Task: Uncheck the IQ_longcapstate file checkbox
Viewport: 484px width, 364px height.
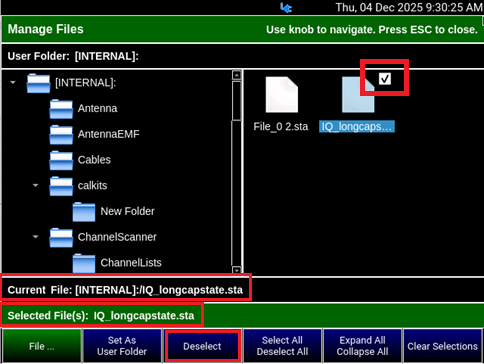Action: pos(385,79)
